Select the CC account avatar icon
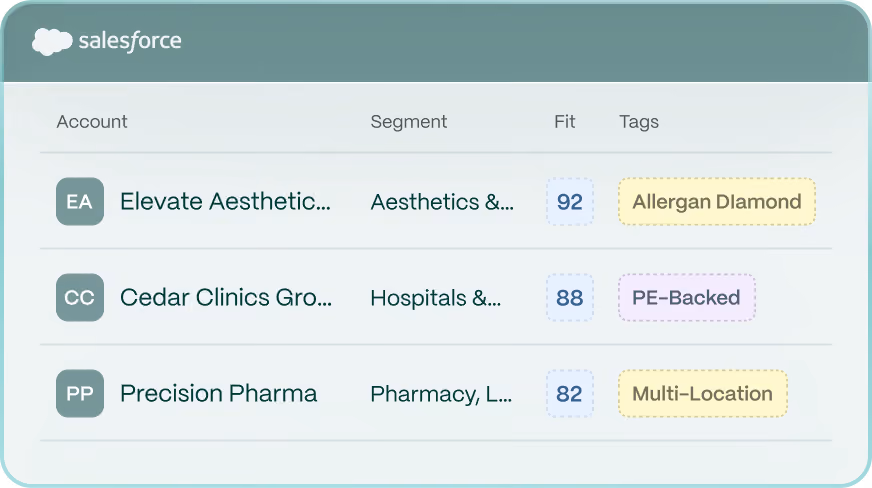This screenshot has height=488, width=872. [80, 297]
